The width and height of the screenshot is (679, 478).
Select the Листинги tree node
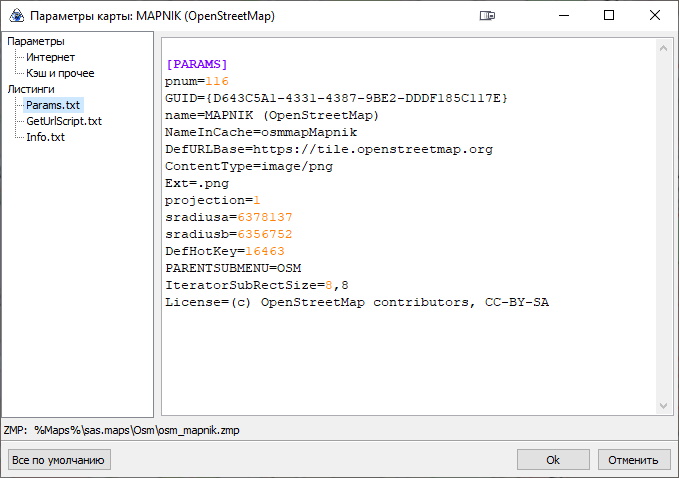coord(32,89)
